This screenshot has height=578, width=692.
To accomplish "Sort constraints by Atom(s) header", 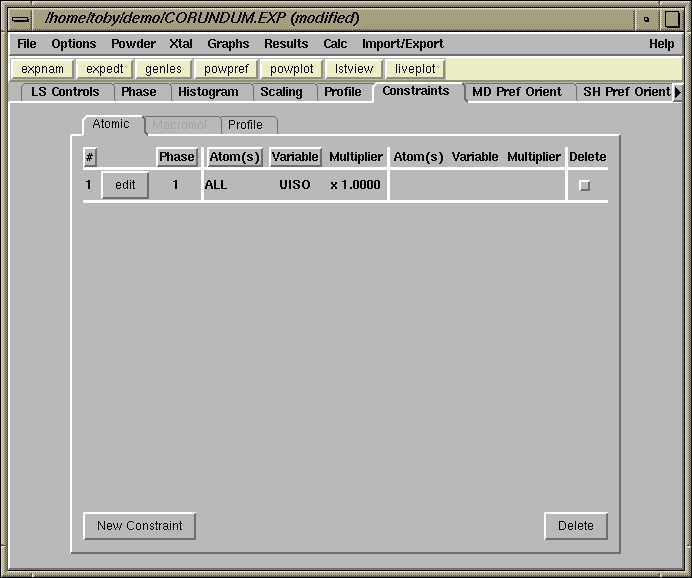I will tap(234, 157).
